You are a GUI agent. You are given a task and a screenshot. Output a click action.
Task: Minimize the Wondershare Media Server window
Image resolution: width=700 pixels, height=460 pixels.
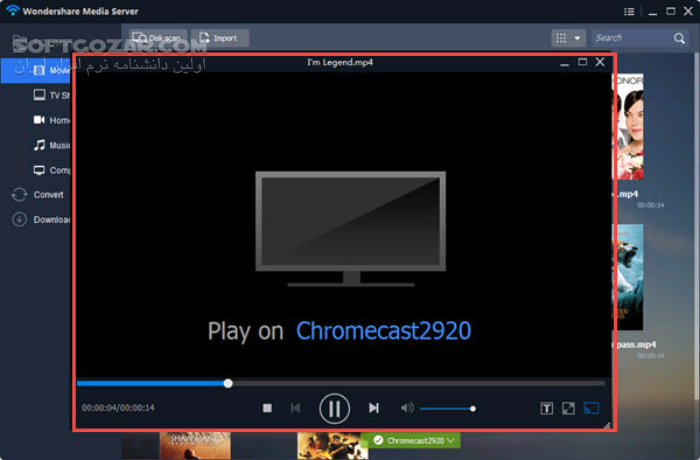[x=653, y=13]
